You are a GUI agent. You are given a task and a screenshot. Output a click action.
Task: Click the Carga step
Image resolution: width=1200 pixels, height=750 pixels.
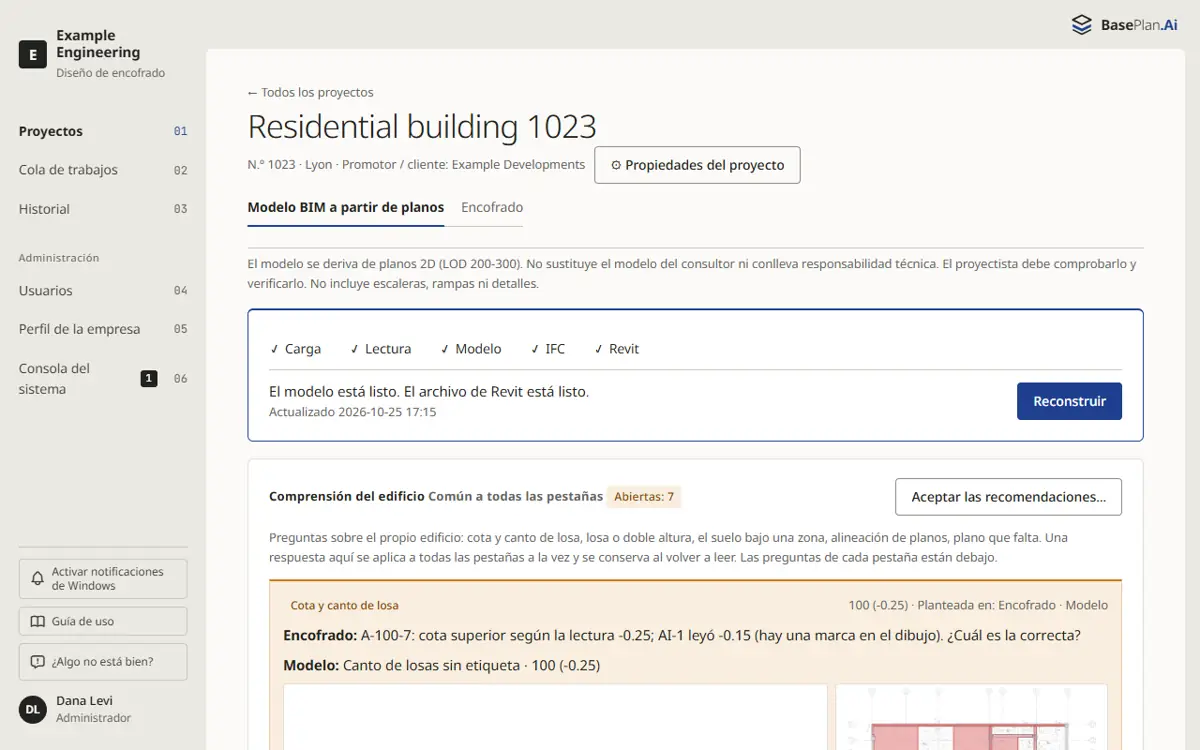tap(296, 349)
